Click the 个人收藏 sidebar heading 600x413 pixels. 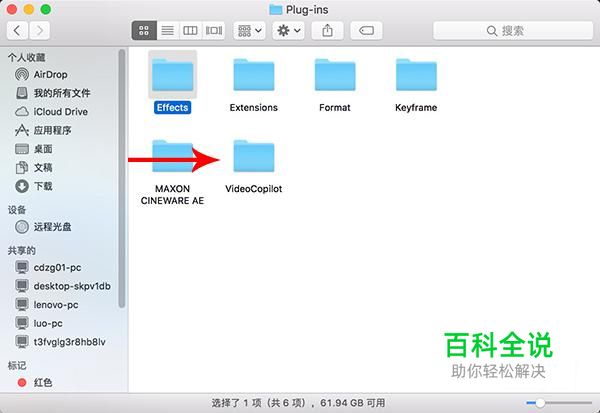click(x=26, y=58)
